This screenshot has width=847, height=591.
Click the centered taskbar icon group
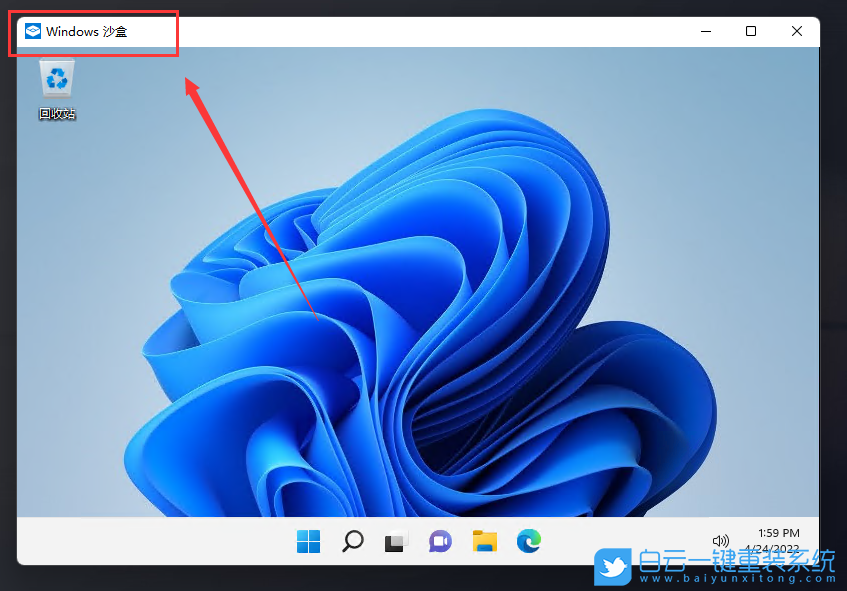coord(418,540)
